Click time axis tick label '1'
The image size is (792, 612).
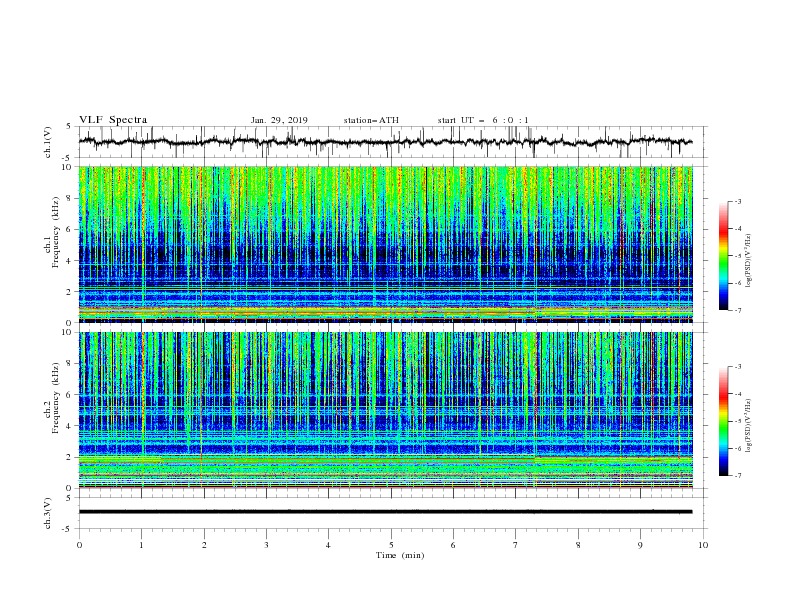click(x=141, y=545)
